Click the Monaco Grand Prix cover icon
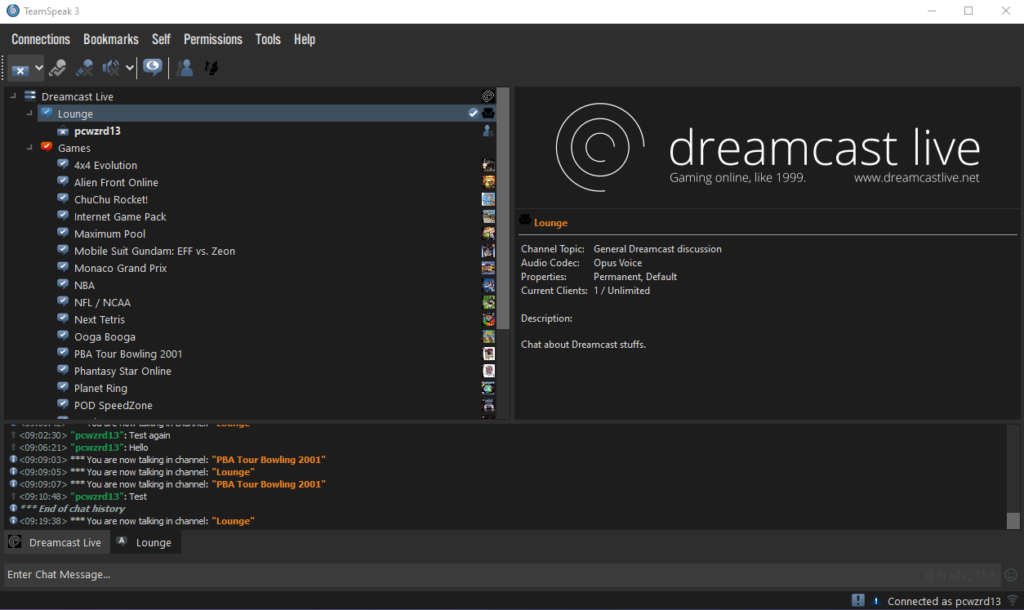This screenshot has height=610, width=1024. click(x=488, y=268)
